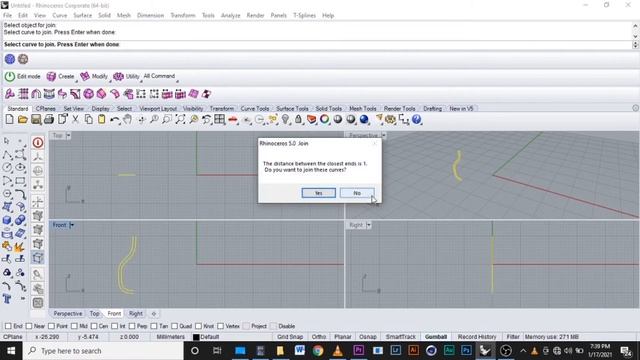The height and width of the screenshot is (360, 640).
Task: Click the blue Render sphere icon
Action: tap(364, 120)
